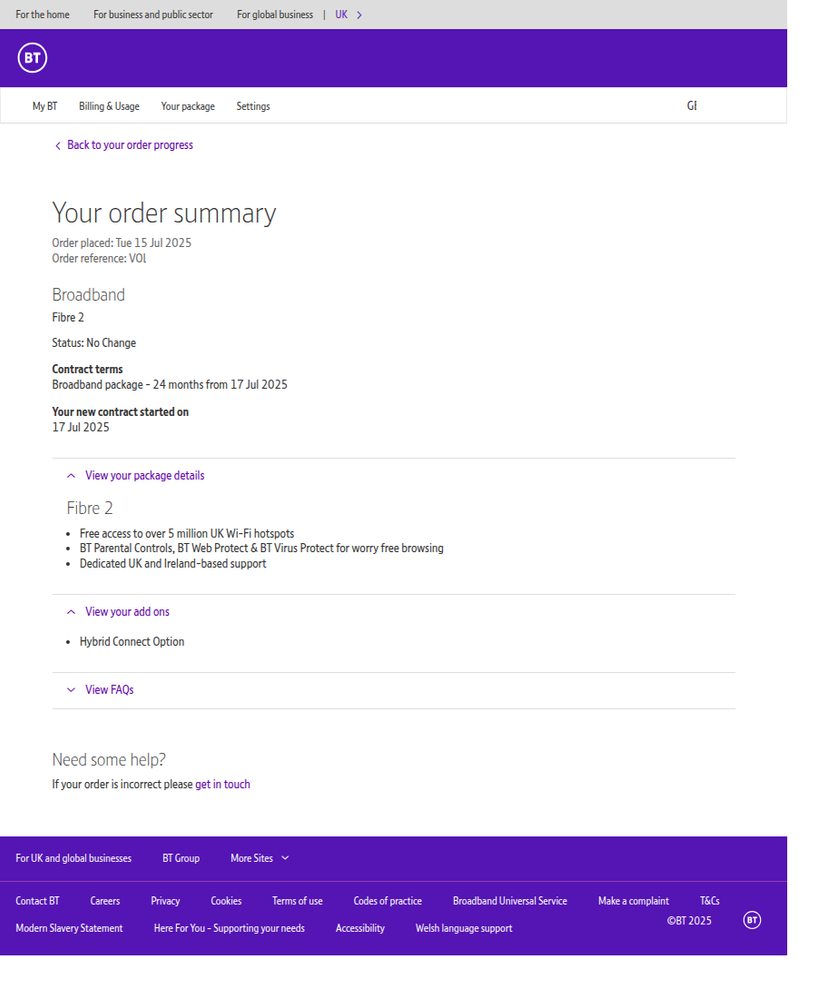The width and height of the screenshot is (817, 999).
Task: Collapse the View your add ons section
Action: pyautogui.click(x=127, y=612)
